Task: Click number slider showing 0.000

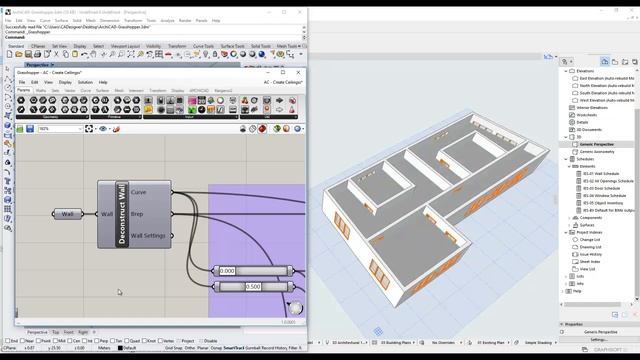Action: click(x=253, y=271)
